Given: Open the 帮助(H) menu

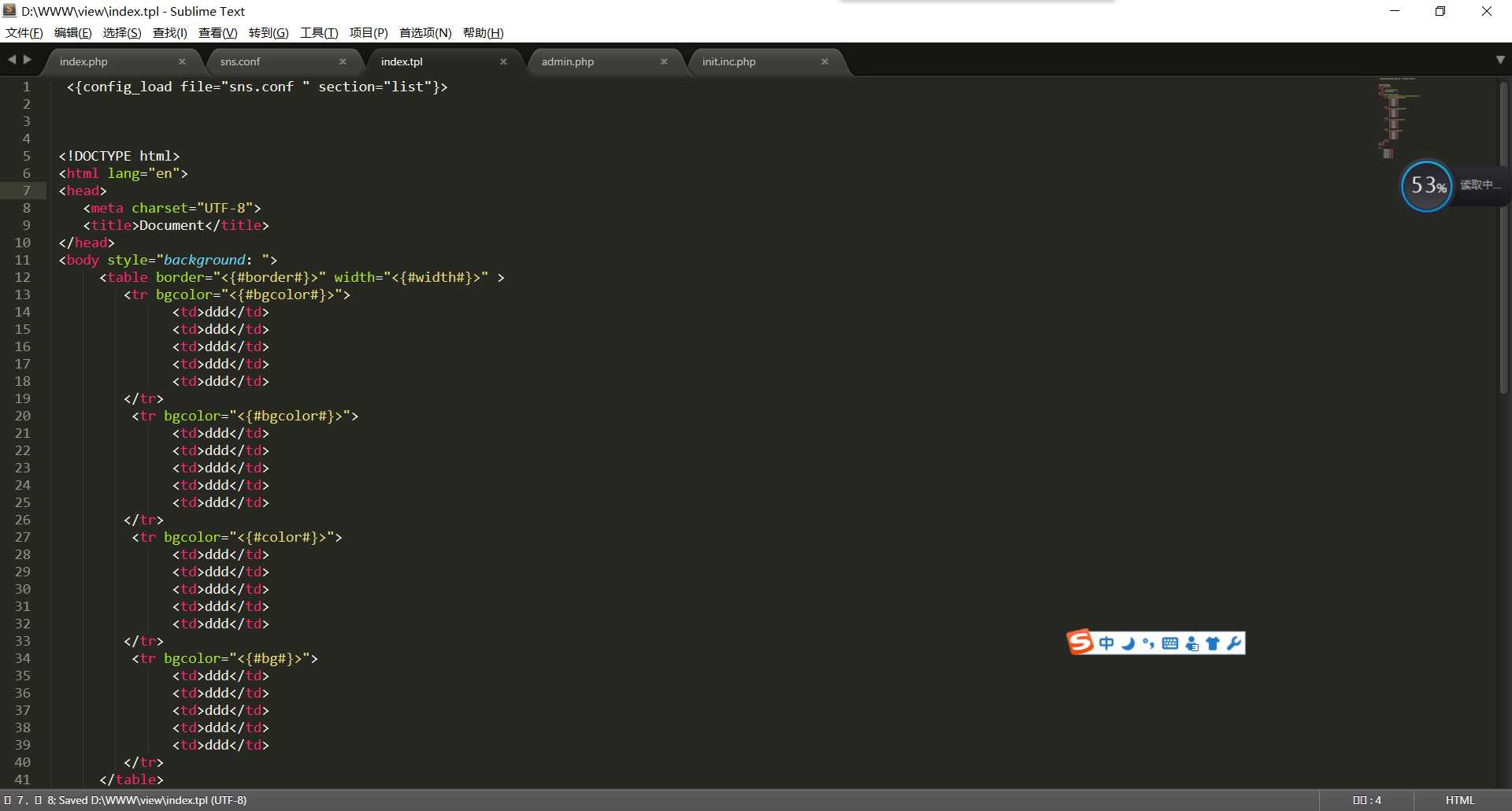Looking at the screenshot, I should pos(484,32).
